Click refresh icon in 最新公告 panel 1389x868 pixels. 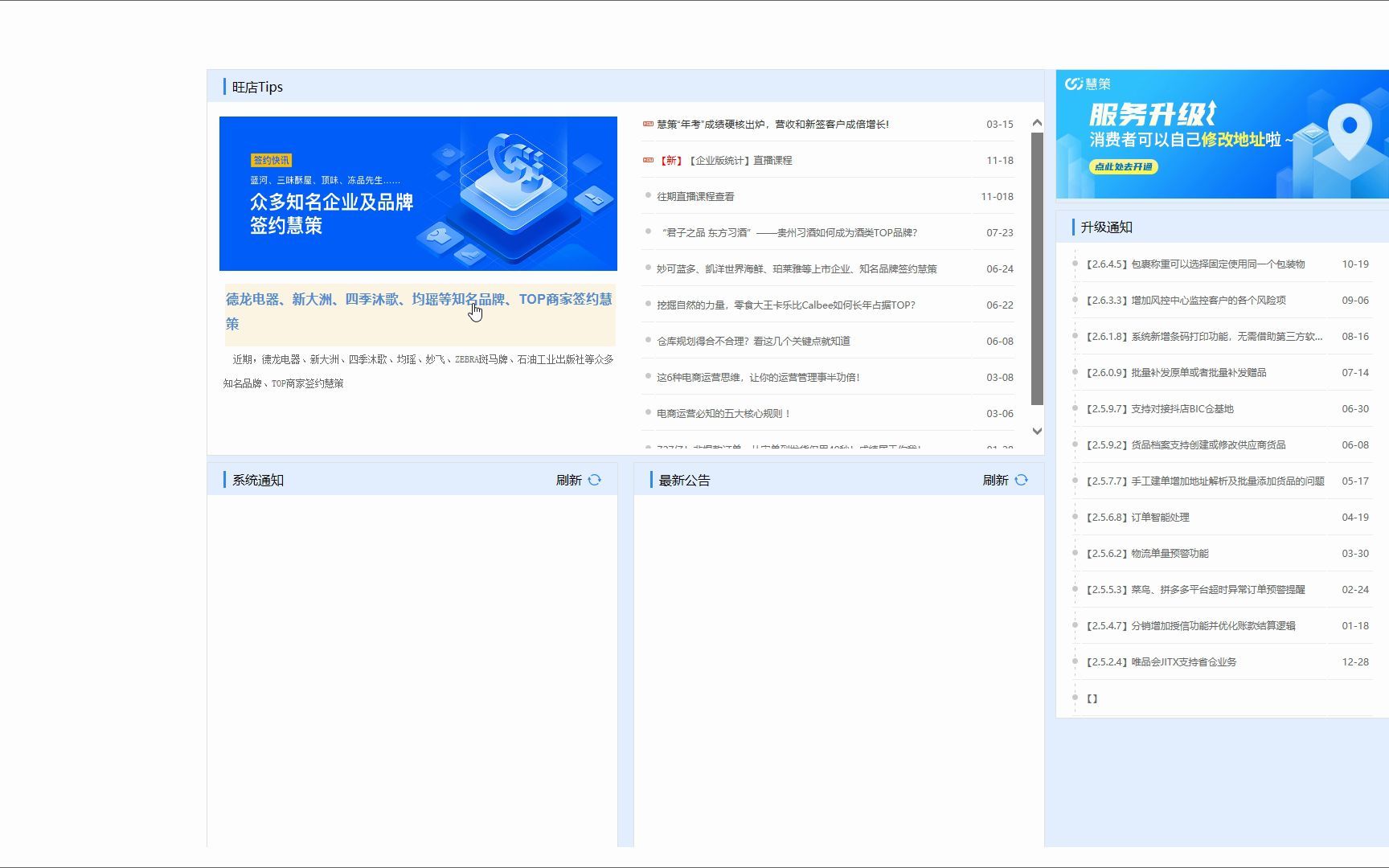[1021, 480]
